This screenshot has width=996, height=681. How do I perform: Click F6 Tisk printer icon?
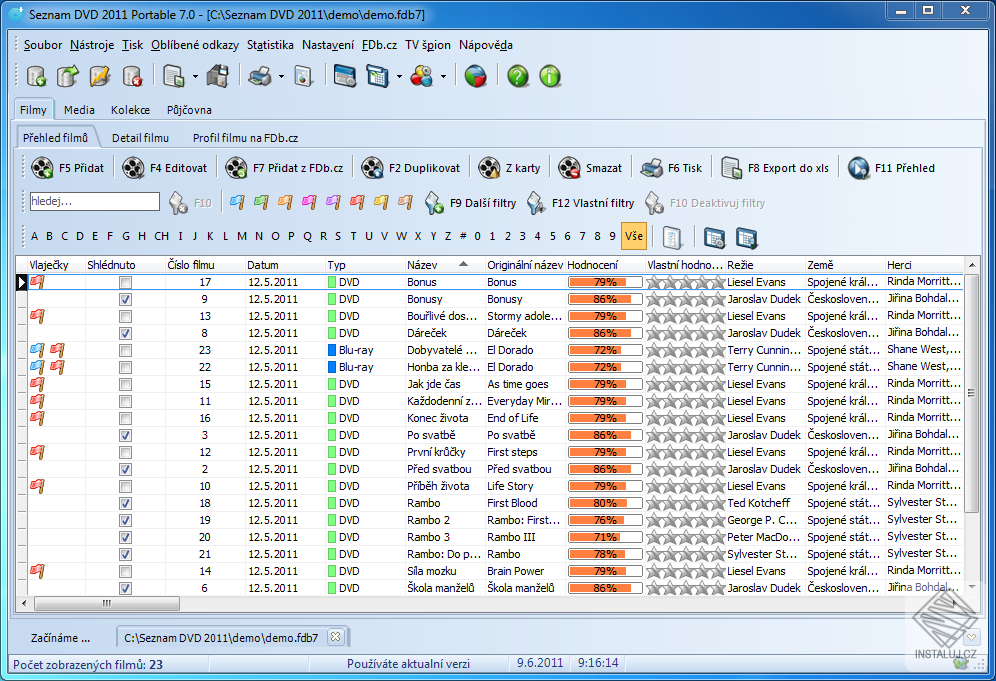point(652,168)
